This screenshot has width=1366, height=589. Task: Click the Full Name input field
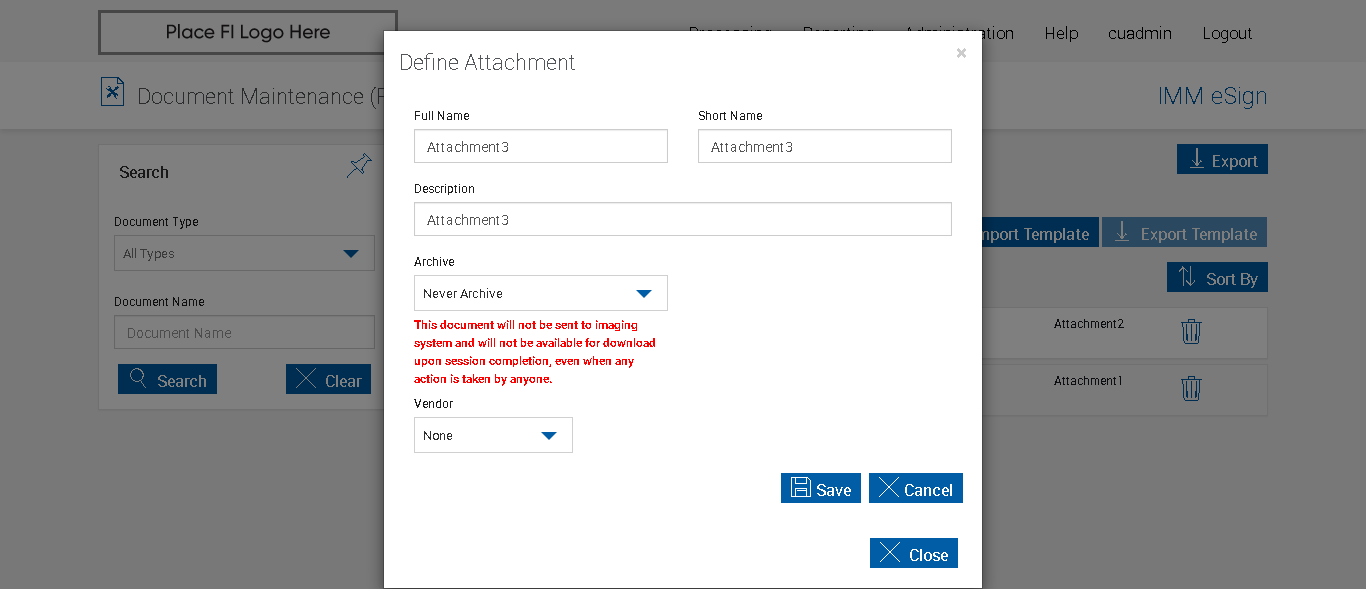pyautogui.click(x=540, y=146)
